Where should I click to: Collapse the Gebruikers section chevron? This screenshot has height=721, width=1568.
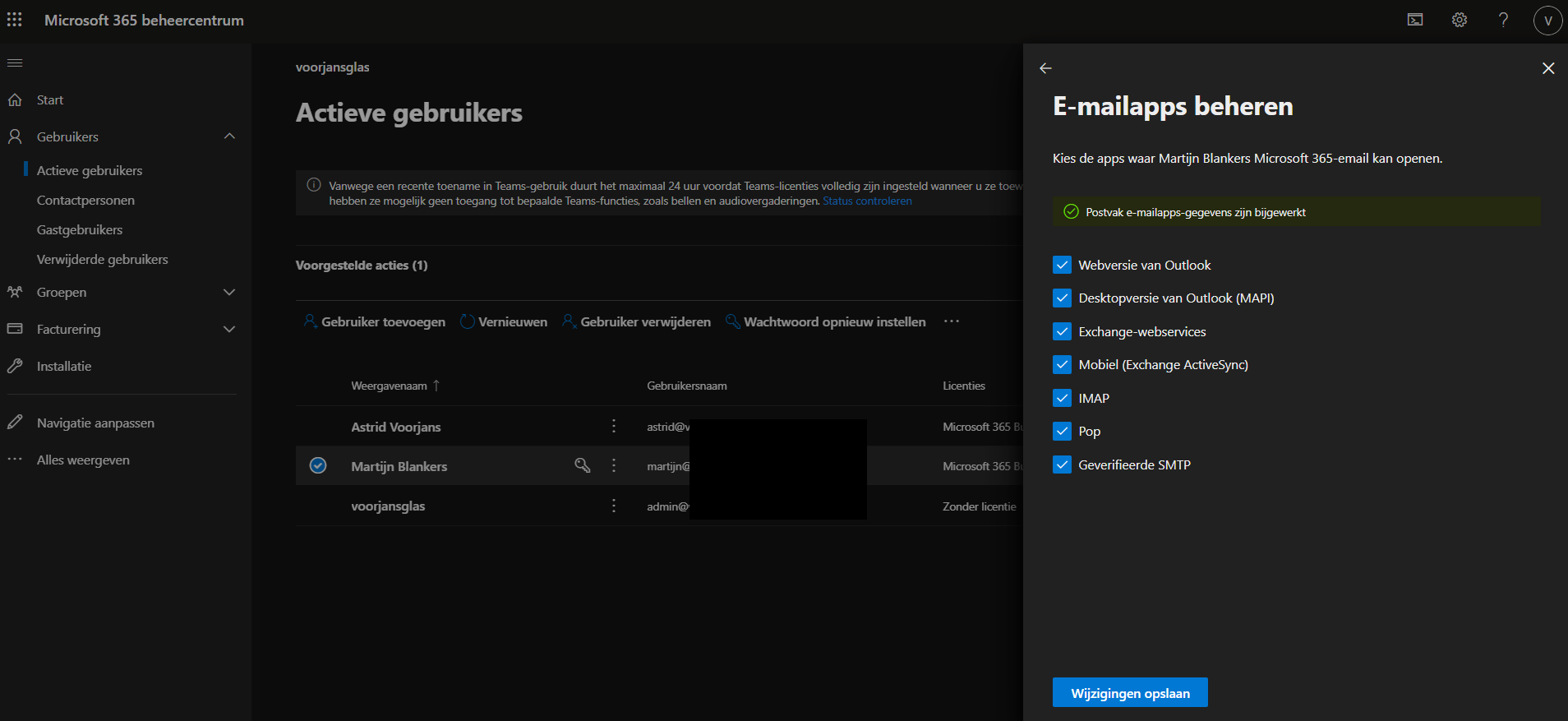[229, 136]
